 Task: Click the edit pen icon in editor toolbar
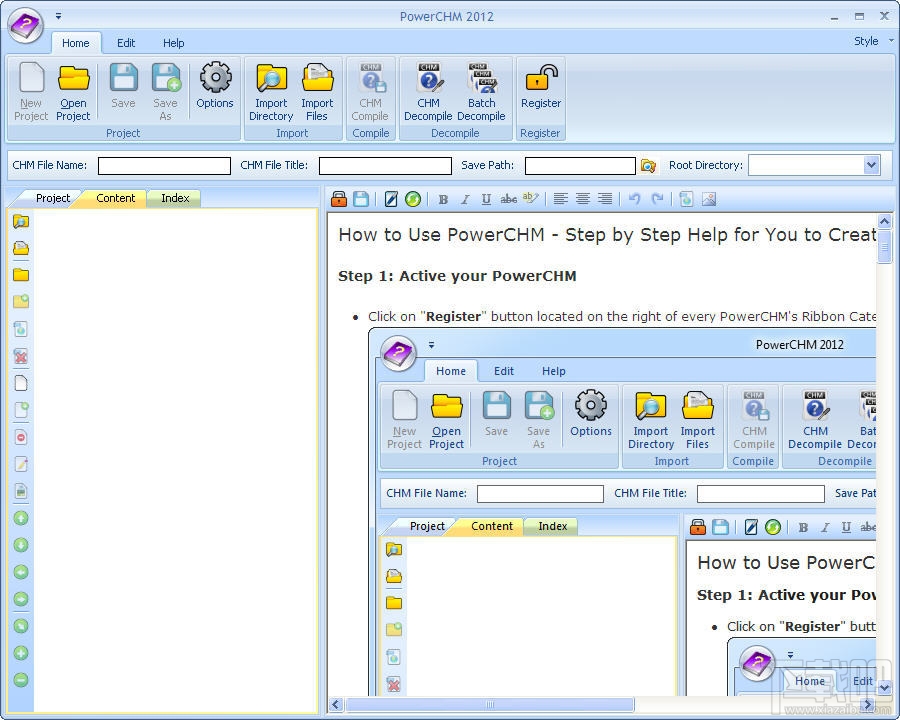[x=391, y=199]
